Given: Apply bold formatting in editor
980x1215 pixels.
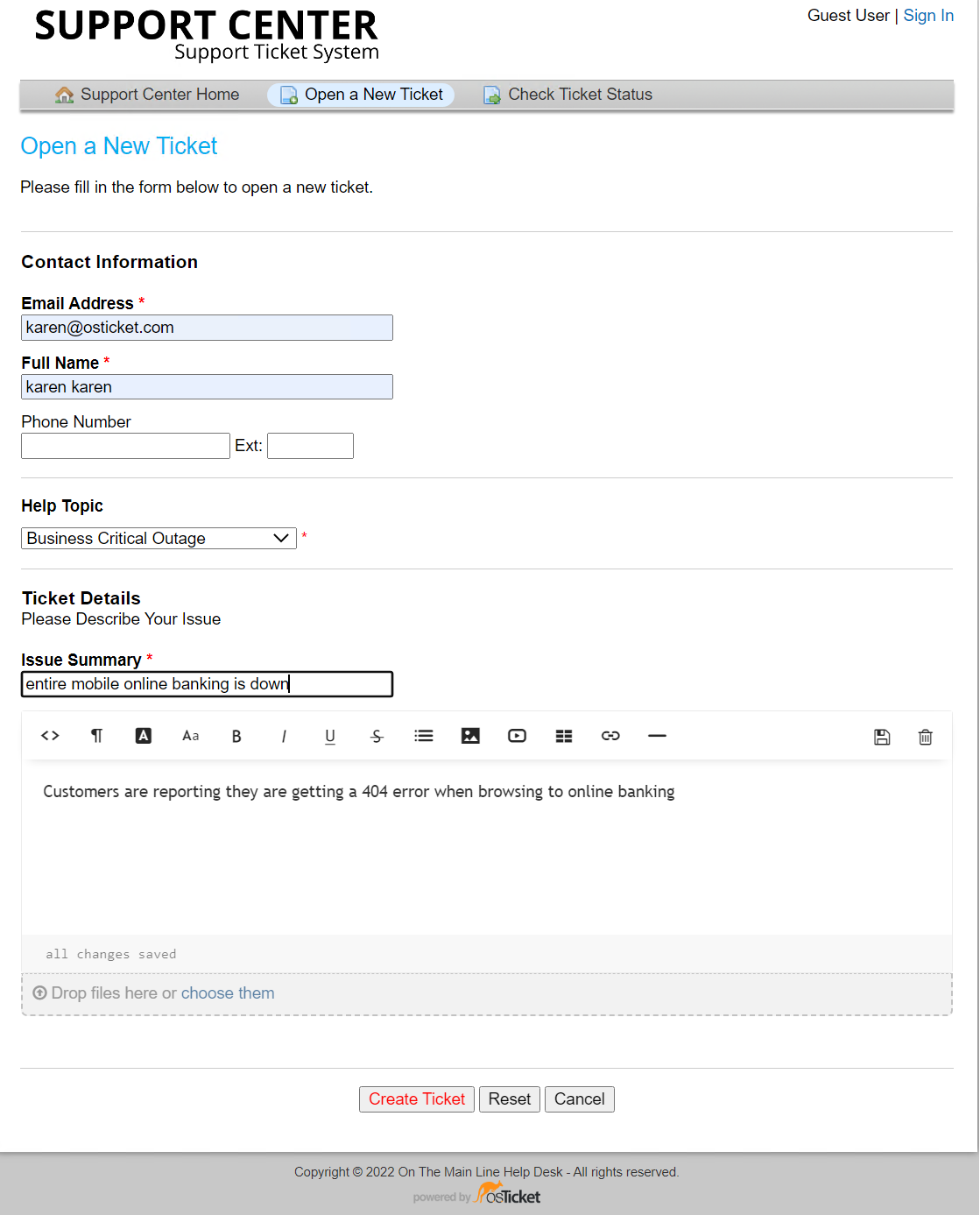Looking at the screenshot, I should pos(236,736).
